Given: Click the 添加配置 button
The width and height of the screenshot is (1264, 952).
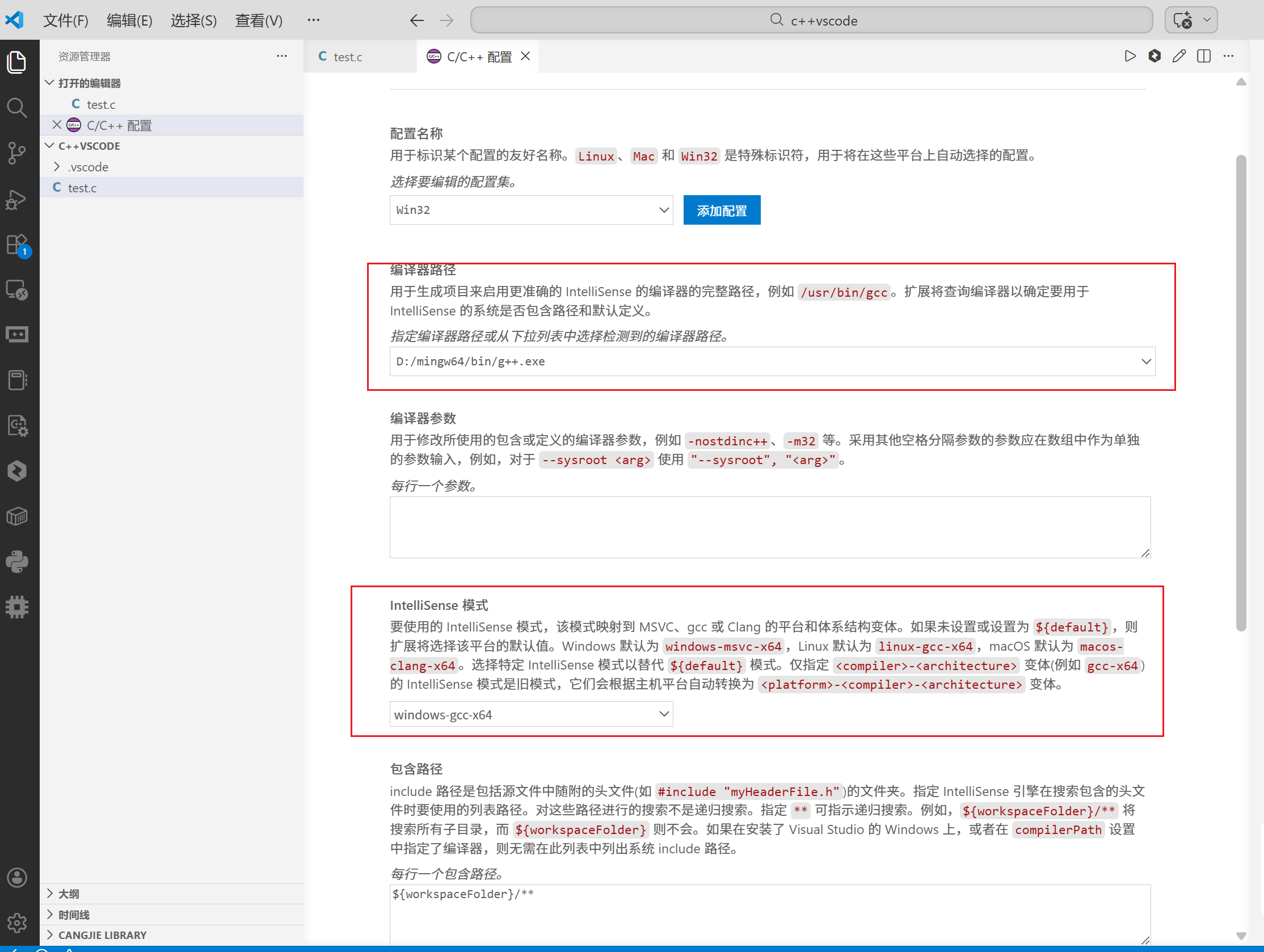Looking at the screenshot, I should [722, 210].
